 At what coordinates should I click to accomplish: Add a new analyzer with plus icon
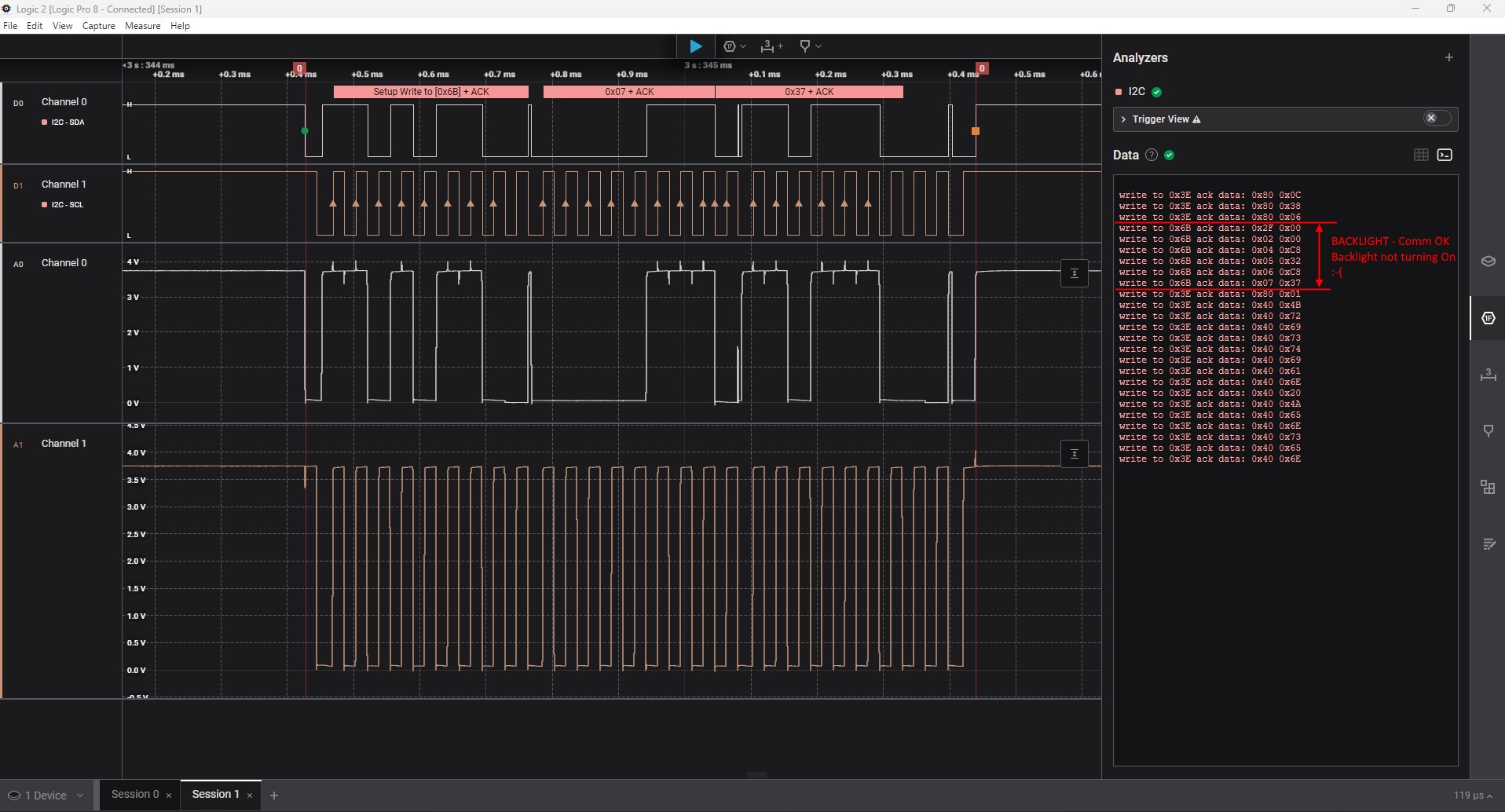(x=1448, y=57)
